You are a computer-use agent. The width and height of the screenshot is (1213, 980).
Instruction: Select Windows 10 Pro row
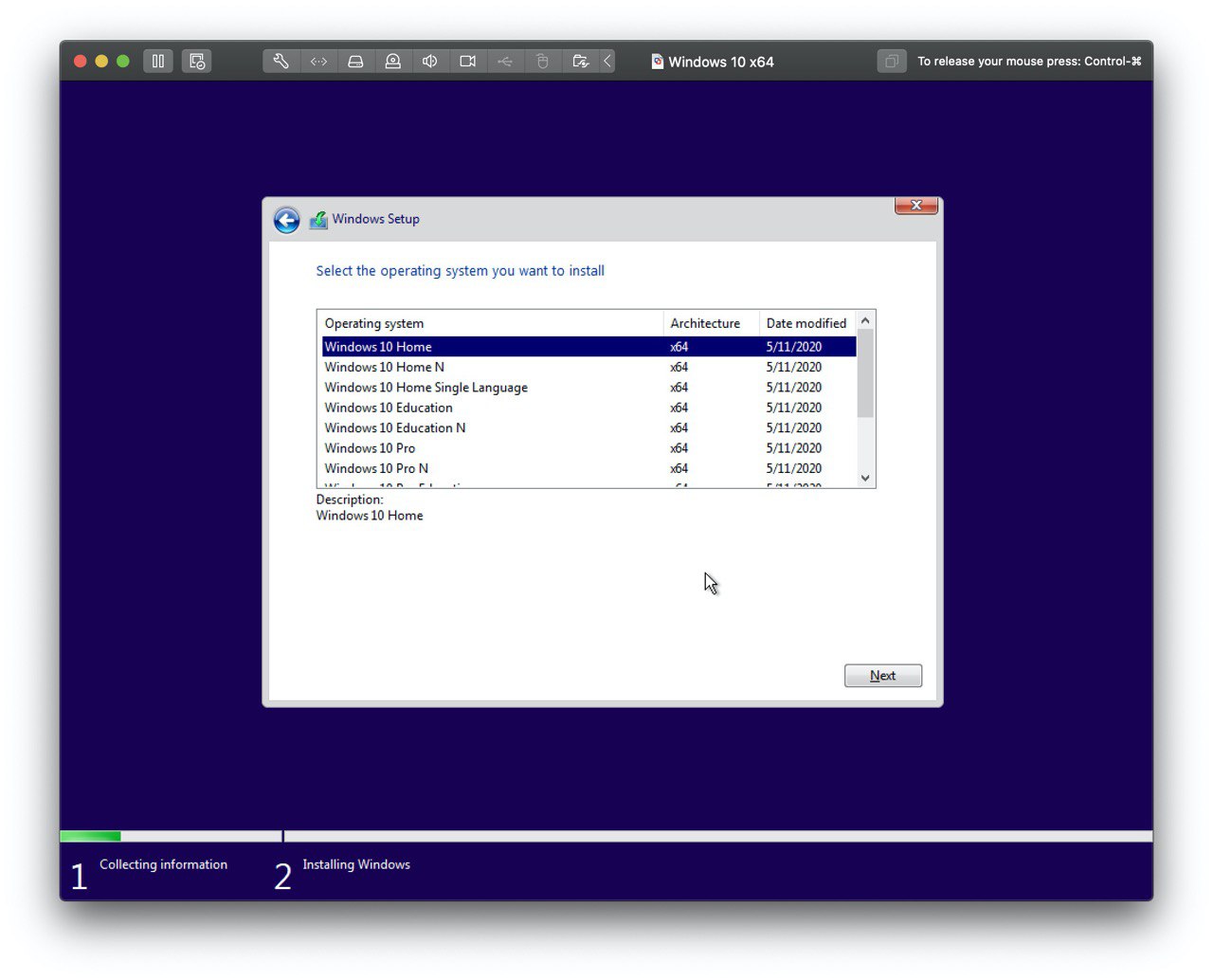click(x=588, y=448)
